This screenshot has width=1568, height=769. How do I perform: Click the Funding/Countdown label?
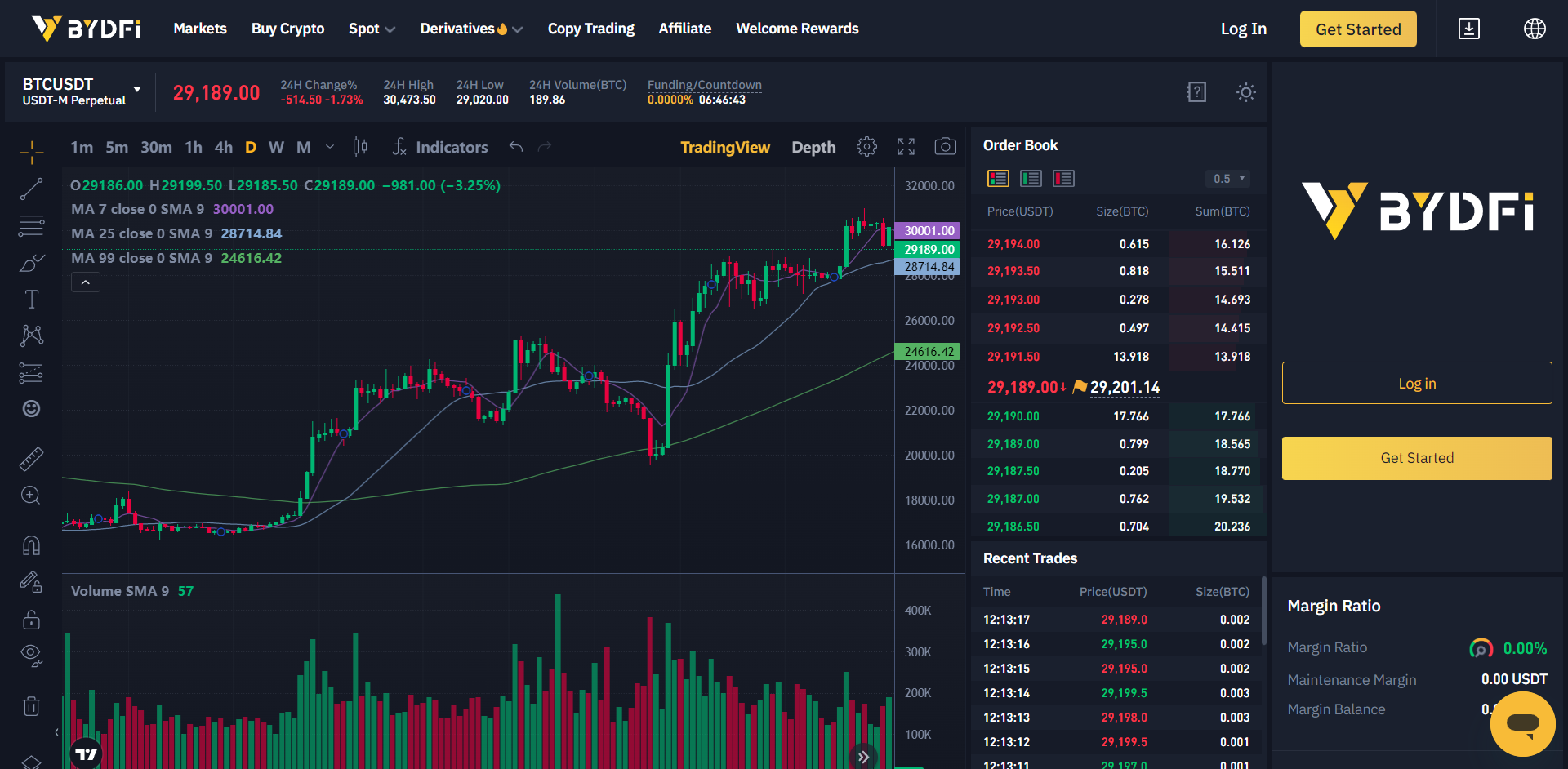click(x=704, y=85)
